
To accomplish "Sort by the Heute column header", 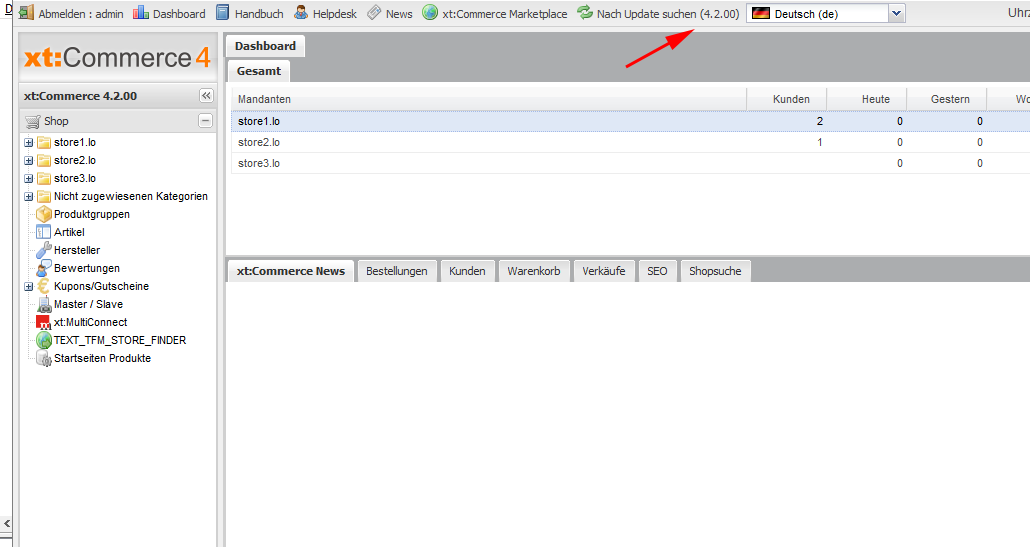I will 867,99.
